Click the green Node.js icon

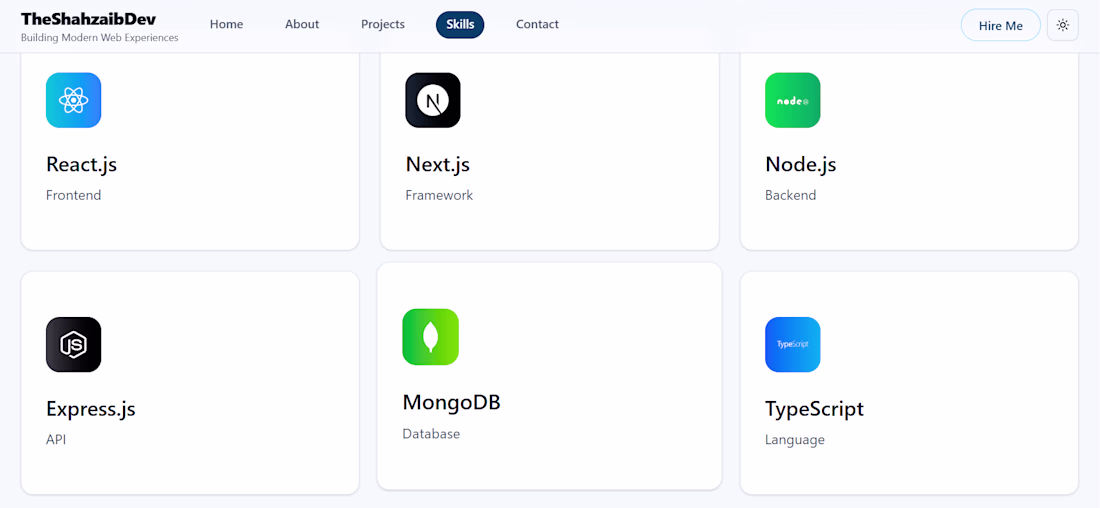tap(793, 100)
